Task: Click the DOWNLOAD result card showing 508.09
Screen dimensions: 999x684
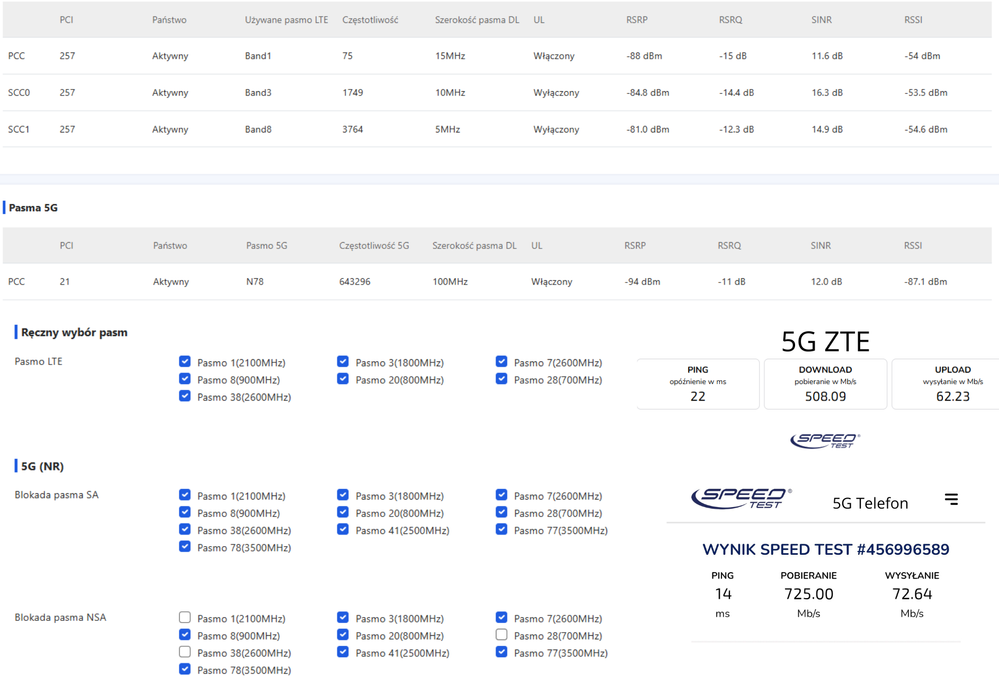Action: coord(825,384)
